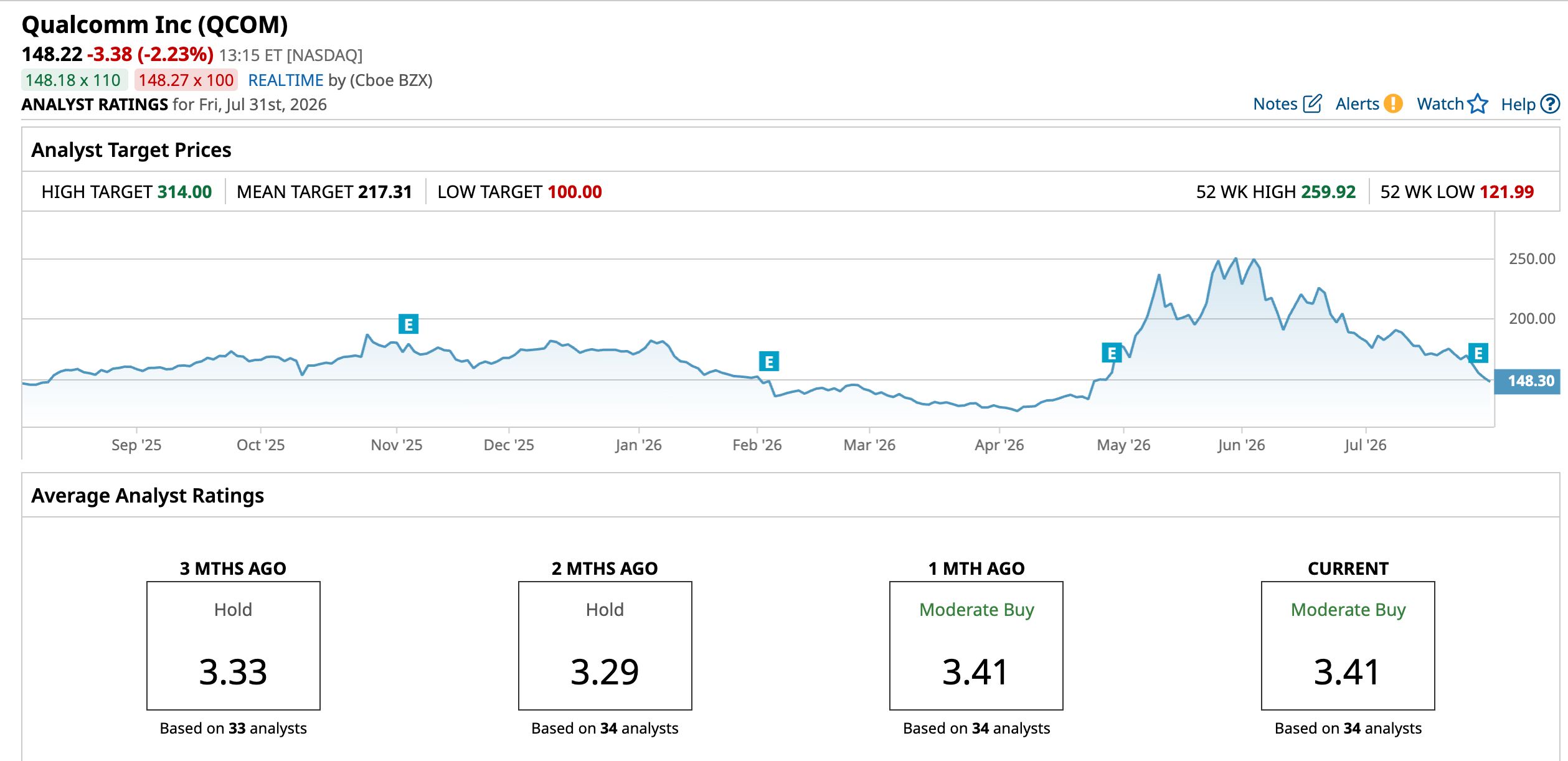Click the Average Analyst Ratings heading
1568x761 pixels.
[x=148, y=496]
